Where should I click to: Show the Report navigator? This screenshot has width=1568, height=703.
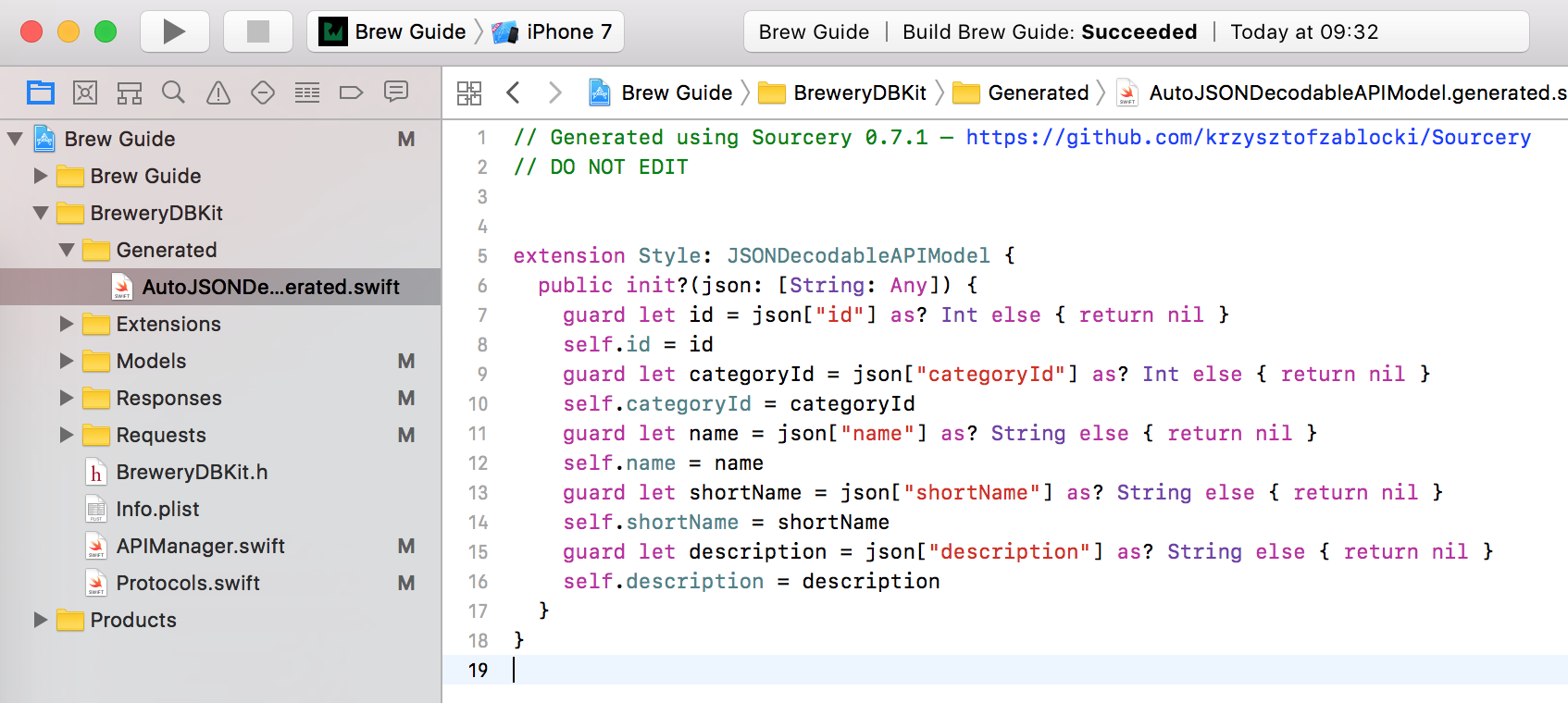click(x=396, y=92)
